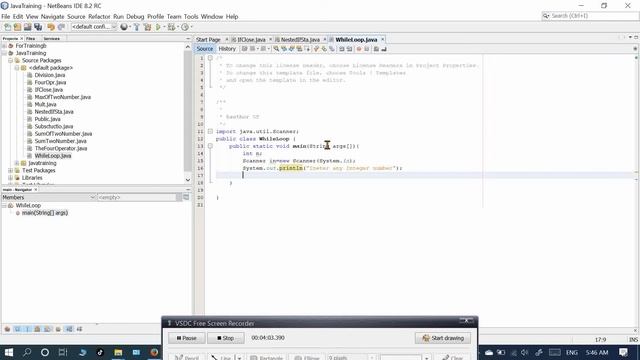Open the default config dropdown

pyautogui.click(x=94, y=27)
